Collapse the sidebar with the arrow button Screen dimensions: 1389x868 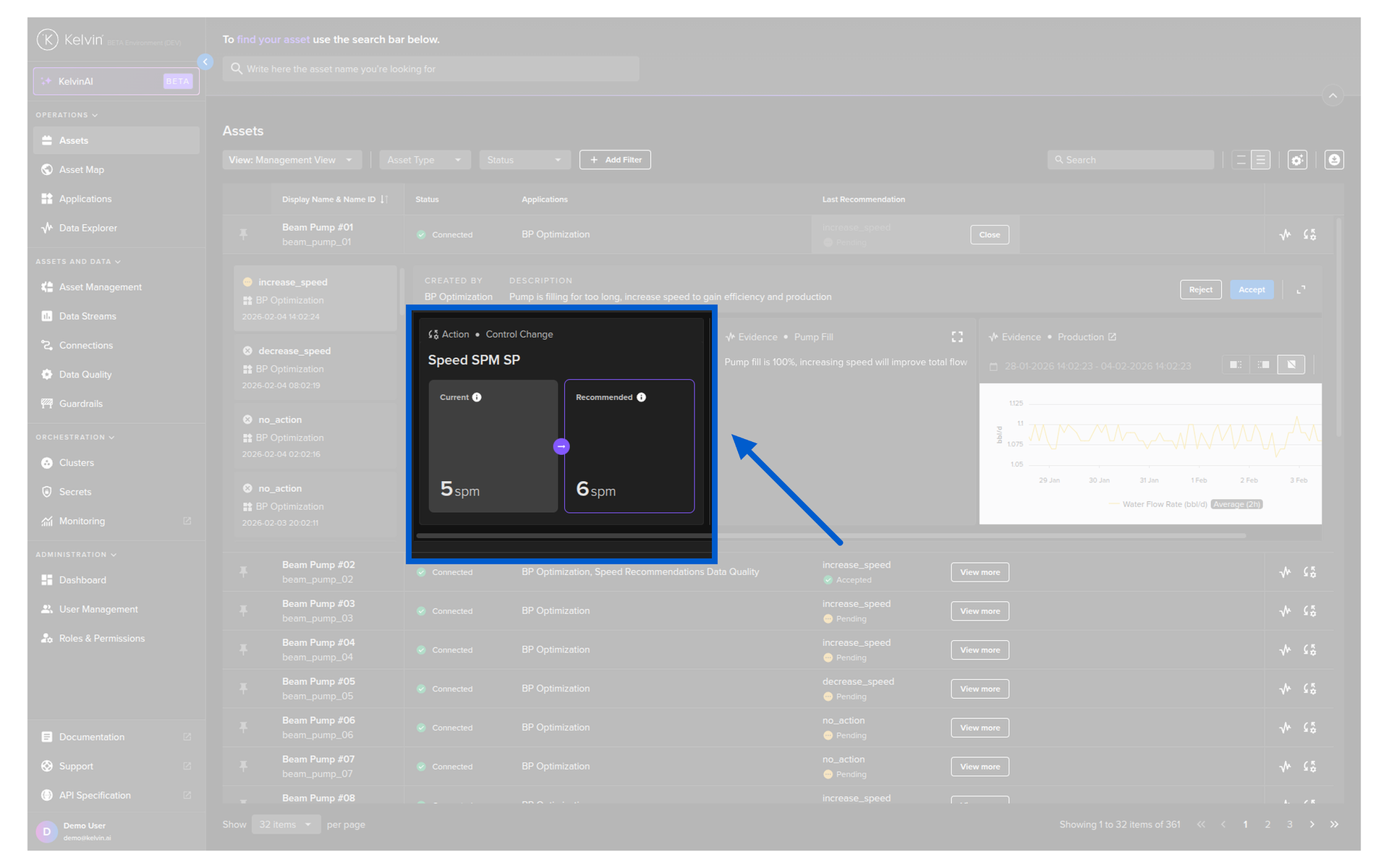pyautogui.click(x=205, y=62)
